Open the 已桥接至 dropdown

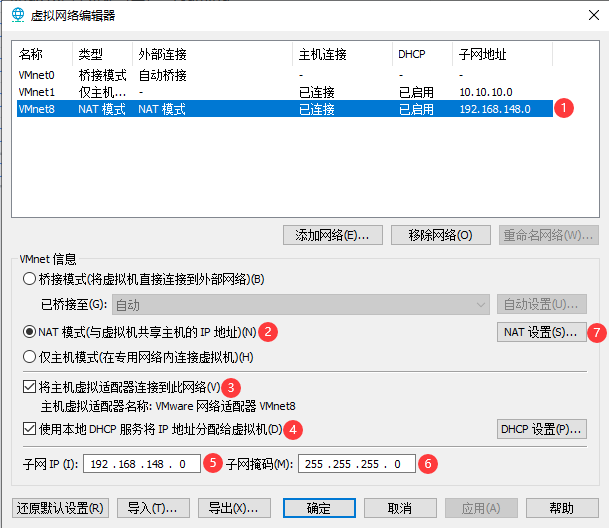pyautogui.click(x=301, y=304)
